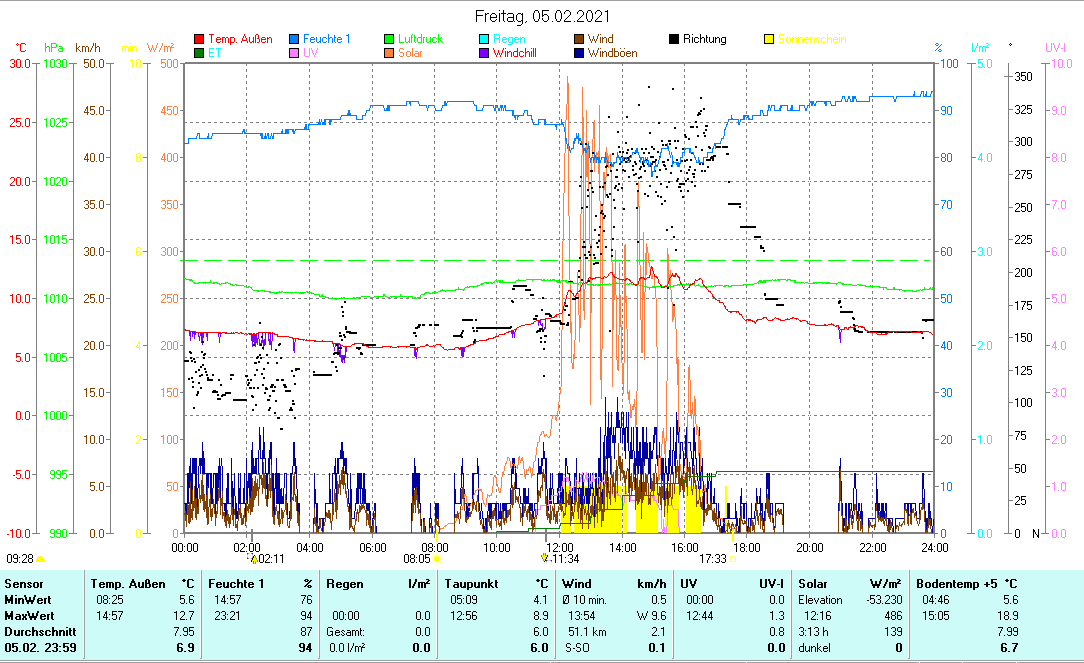Select the black Richtung legend square

675,40
